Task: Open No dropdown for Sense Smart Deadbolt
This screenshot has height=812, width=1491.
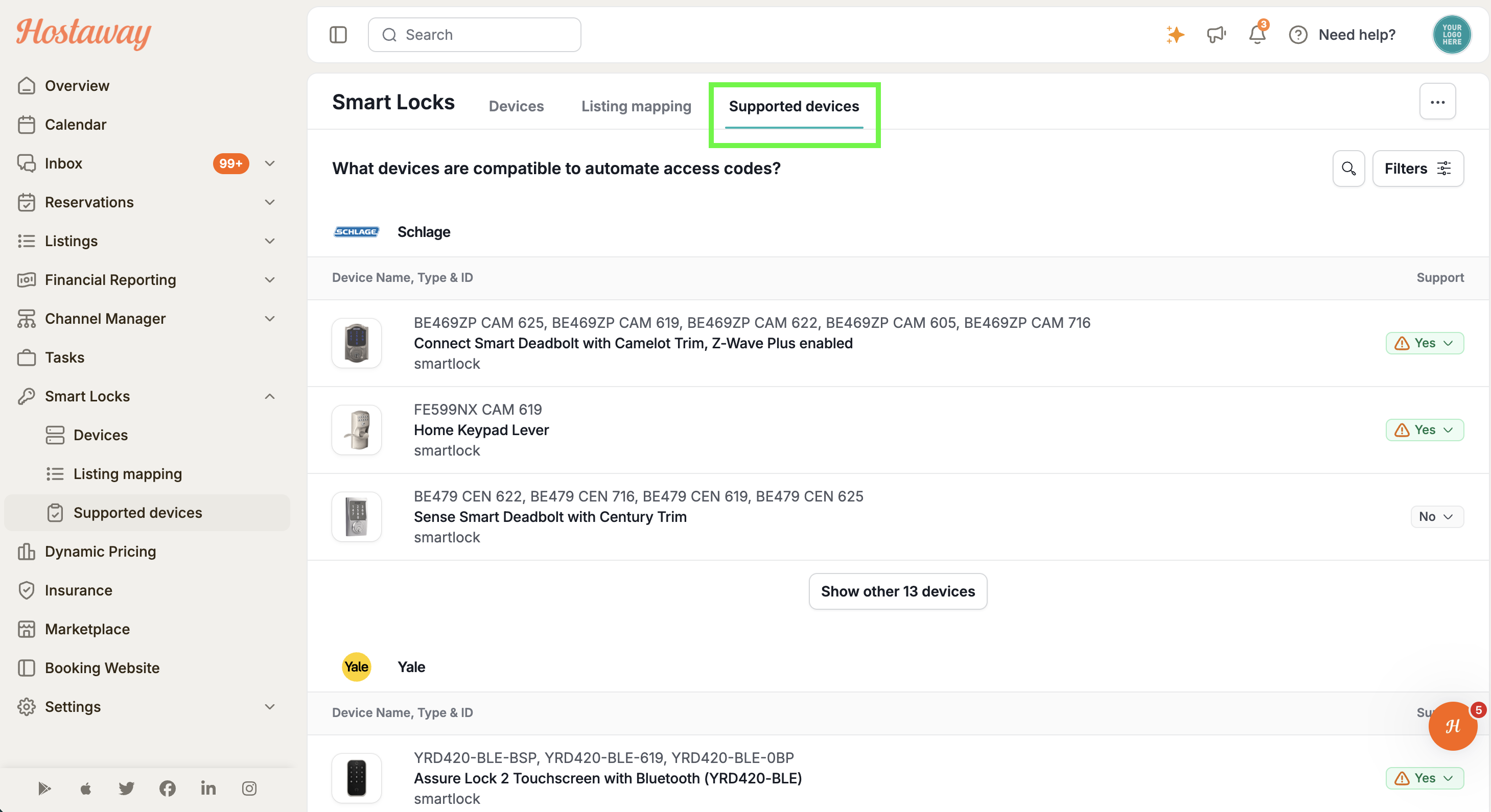Action: [x=1437, y=516]
